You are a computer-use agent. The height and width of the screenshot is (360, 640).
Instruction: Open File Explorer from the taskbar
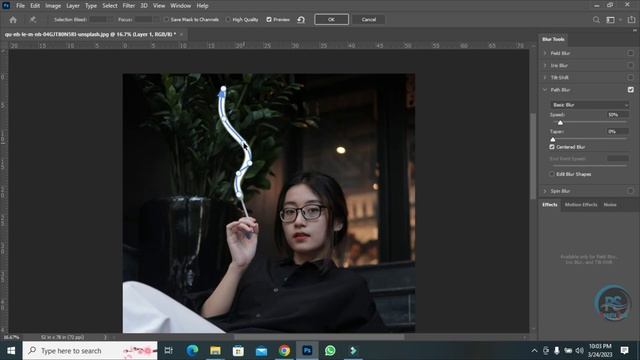(215, 351)
